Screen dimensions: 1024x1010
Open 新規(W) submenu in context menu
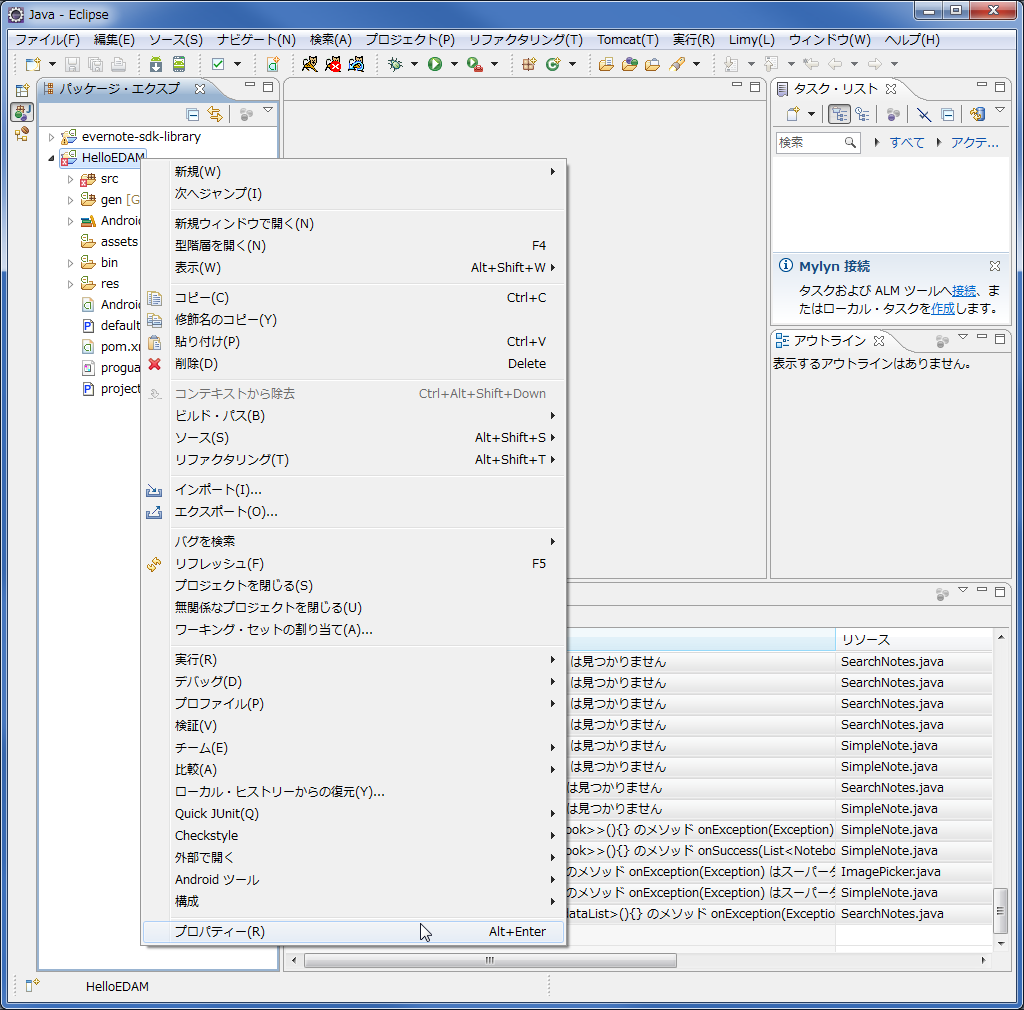click(x=353, y=172)
